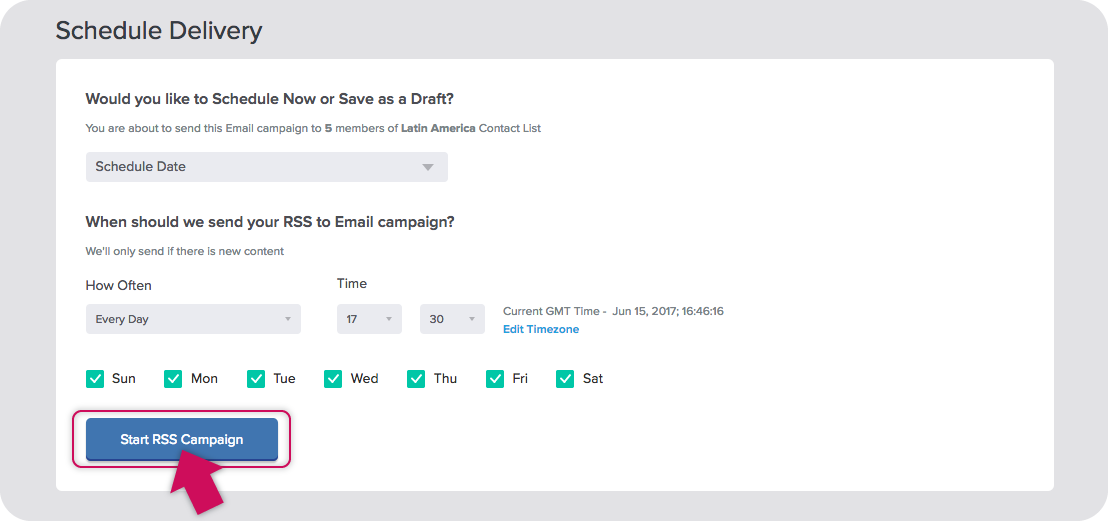Untick the Sat checkbox
This screenshot has width=1108, height=521.
[565, 379]
